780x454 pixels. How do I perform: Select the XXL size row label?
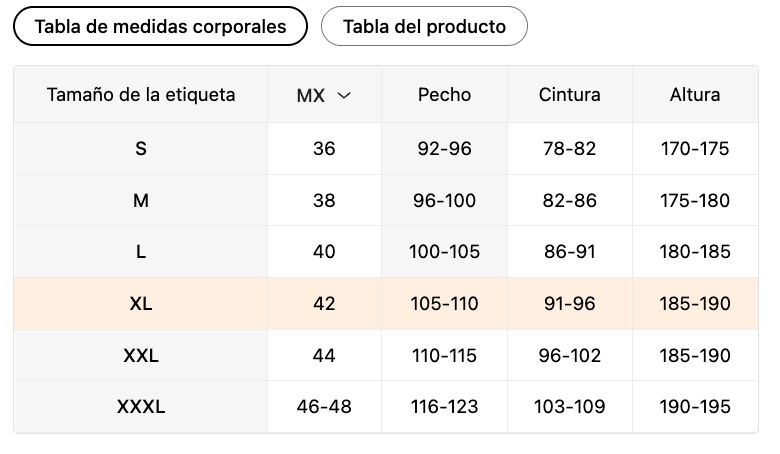(141, 356)
